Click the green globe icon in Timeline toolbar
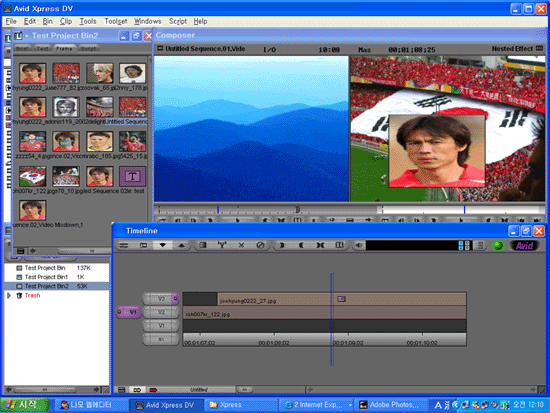550x413 pixels. tap(498, 246)
